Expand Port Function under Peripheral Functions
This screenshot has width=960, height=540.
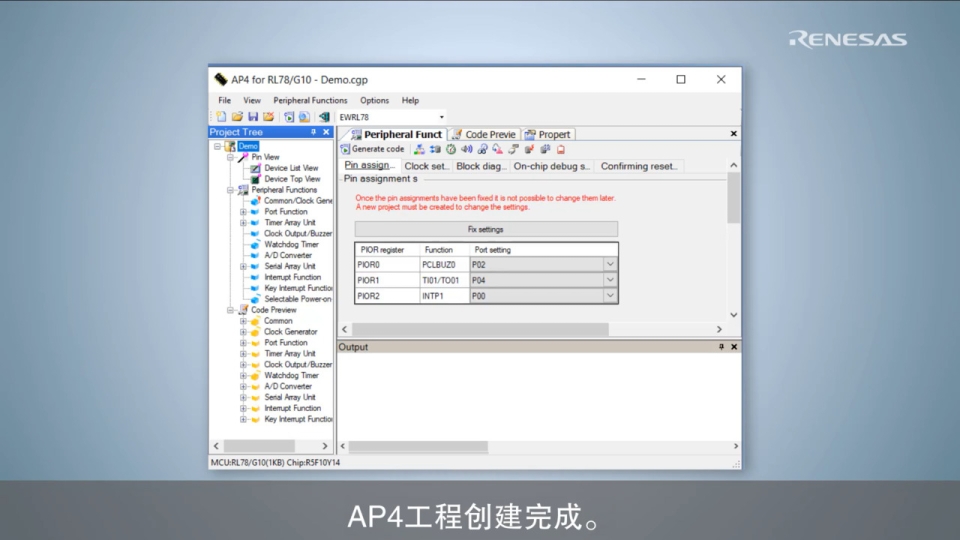pos(243,212)
